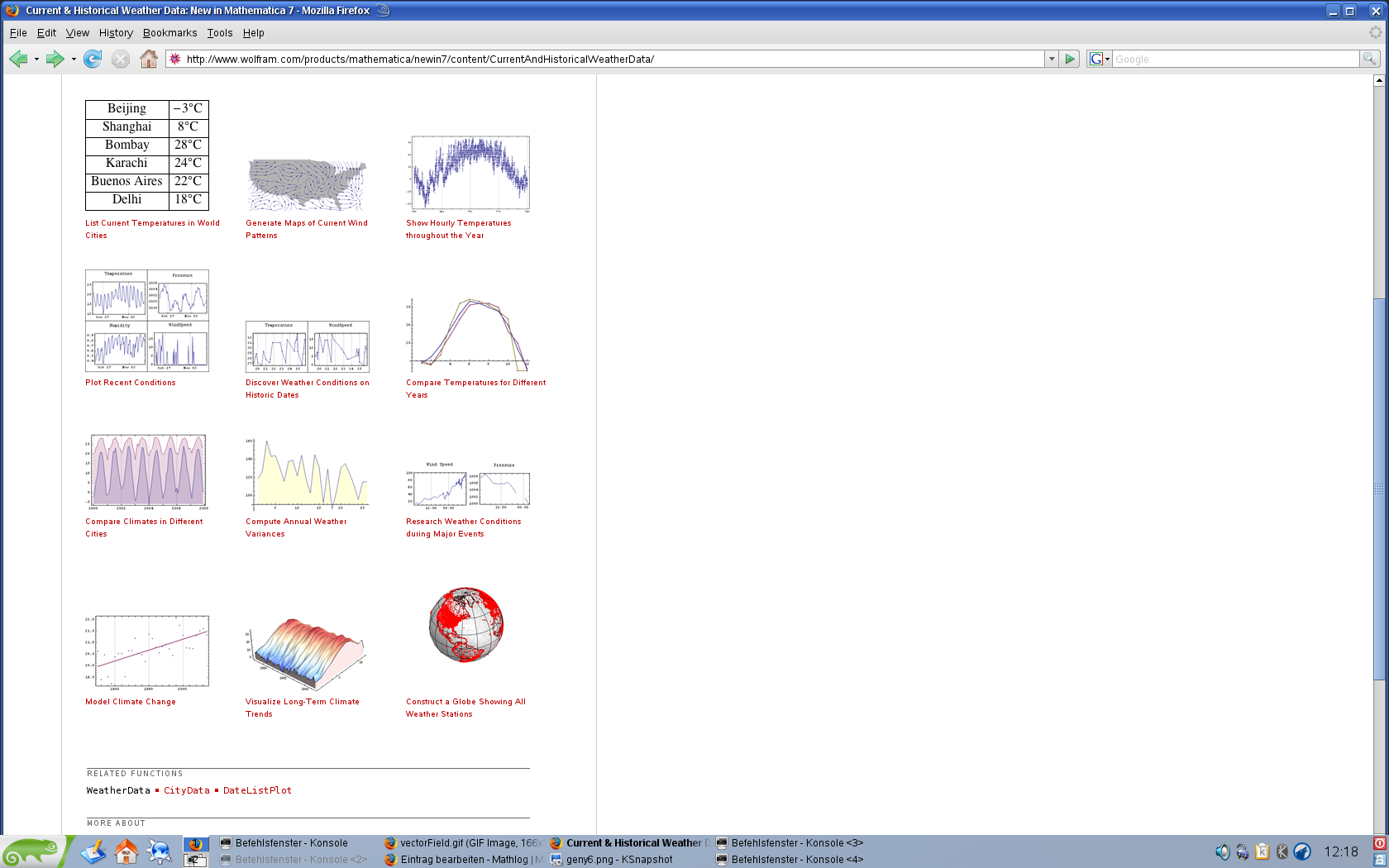The height and width of the screenshot is (868, 1389).
Task: Open the openSUSE chameleon start menu
Action: tap(31, 851)
